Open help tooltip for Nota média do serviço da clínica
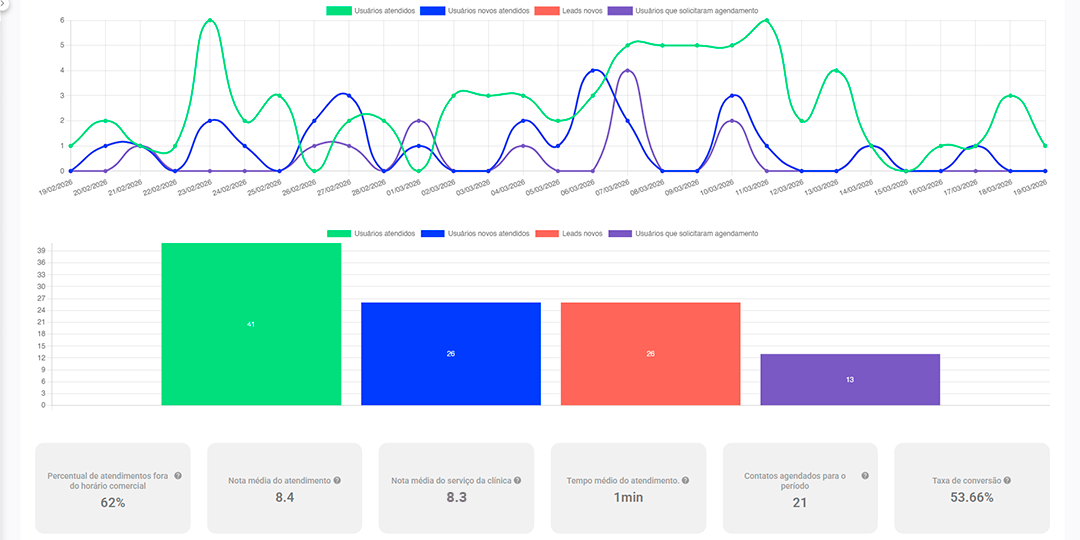1080x540 pixels. pyautogui.click(x=517, y=481)
